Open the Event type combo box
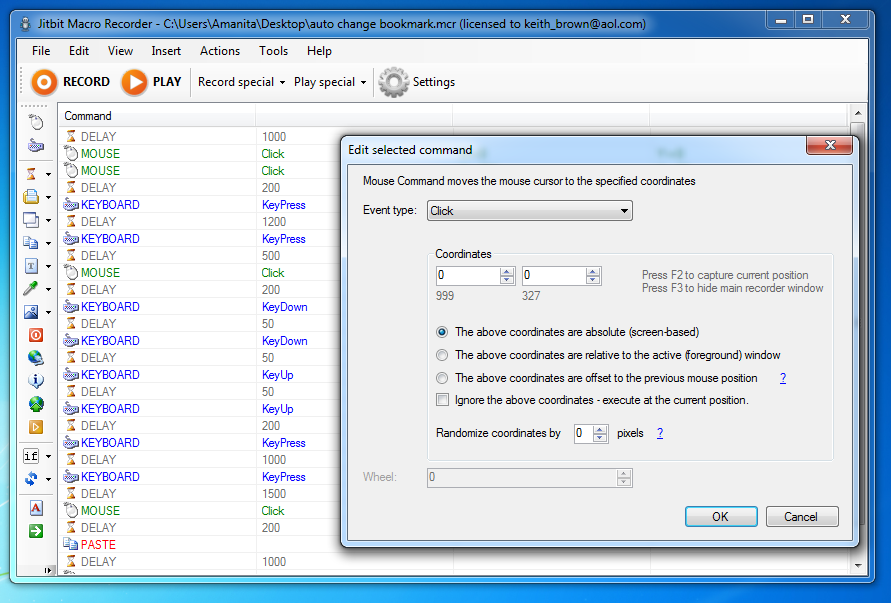 point(530,211)
